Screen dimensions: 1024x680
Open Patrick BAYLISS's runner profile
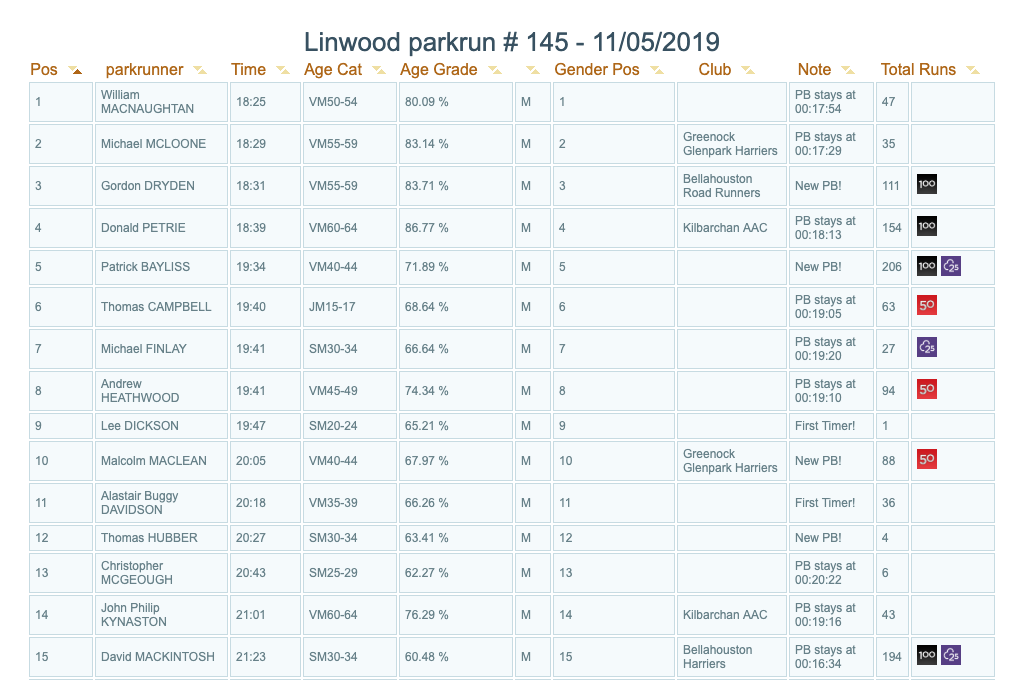pyautogui.click(x=145, y=267)
